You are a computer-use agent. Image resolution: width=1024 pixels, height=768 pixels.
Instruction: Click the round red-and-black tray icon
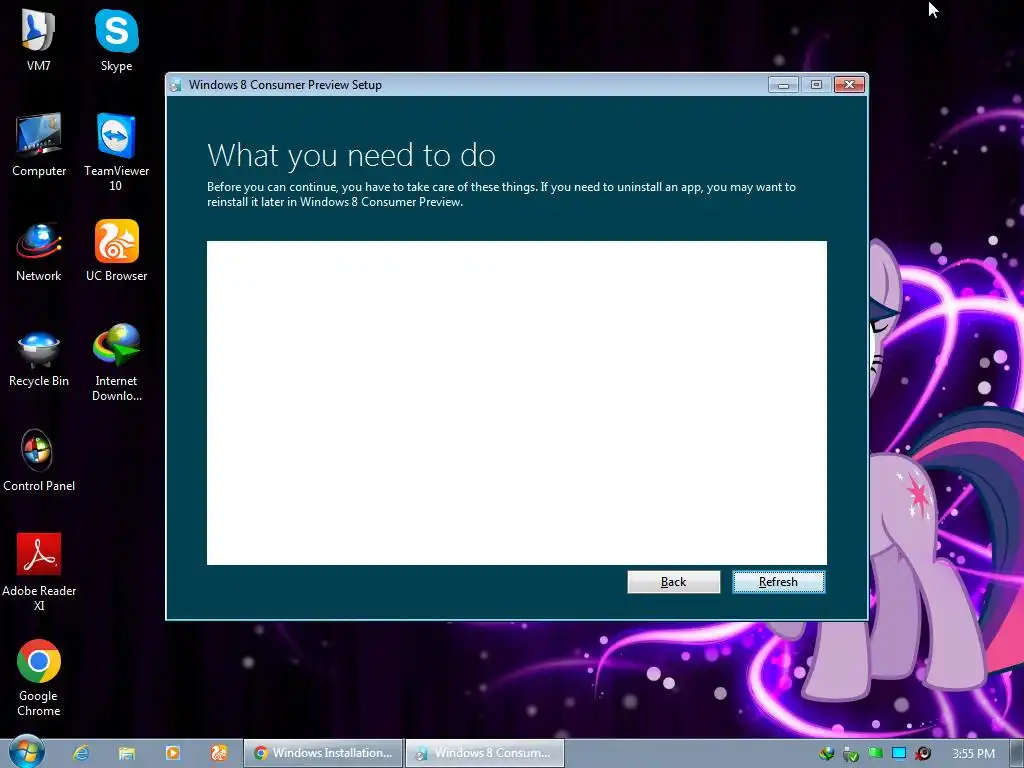tap(923, 754)
